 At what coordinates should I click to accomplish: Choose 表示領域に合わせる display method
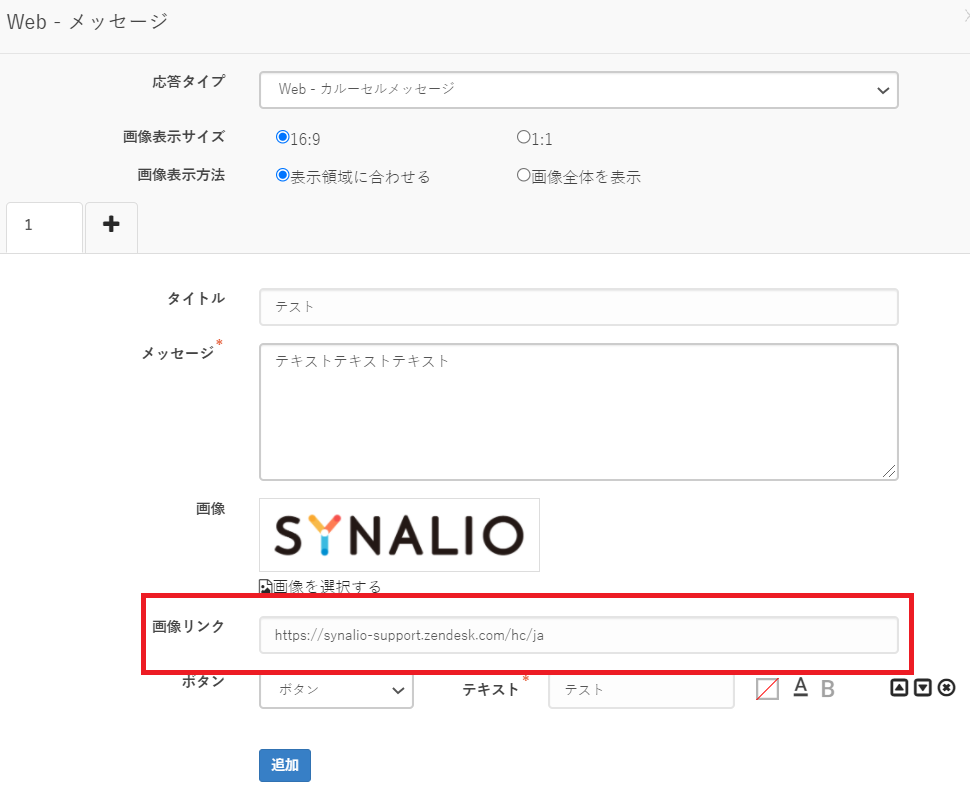click(283, 175)
